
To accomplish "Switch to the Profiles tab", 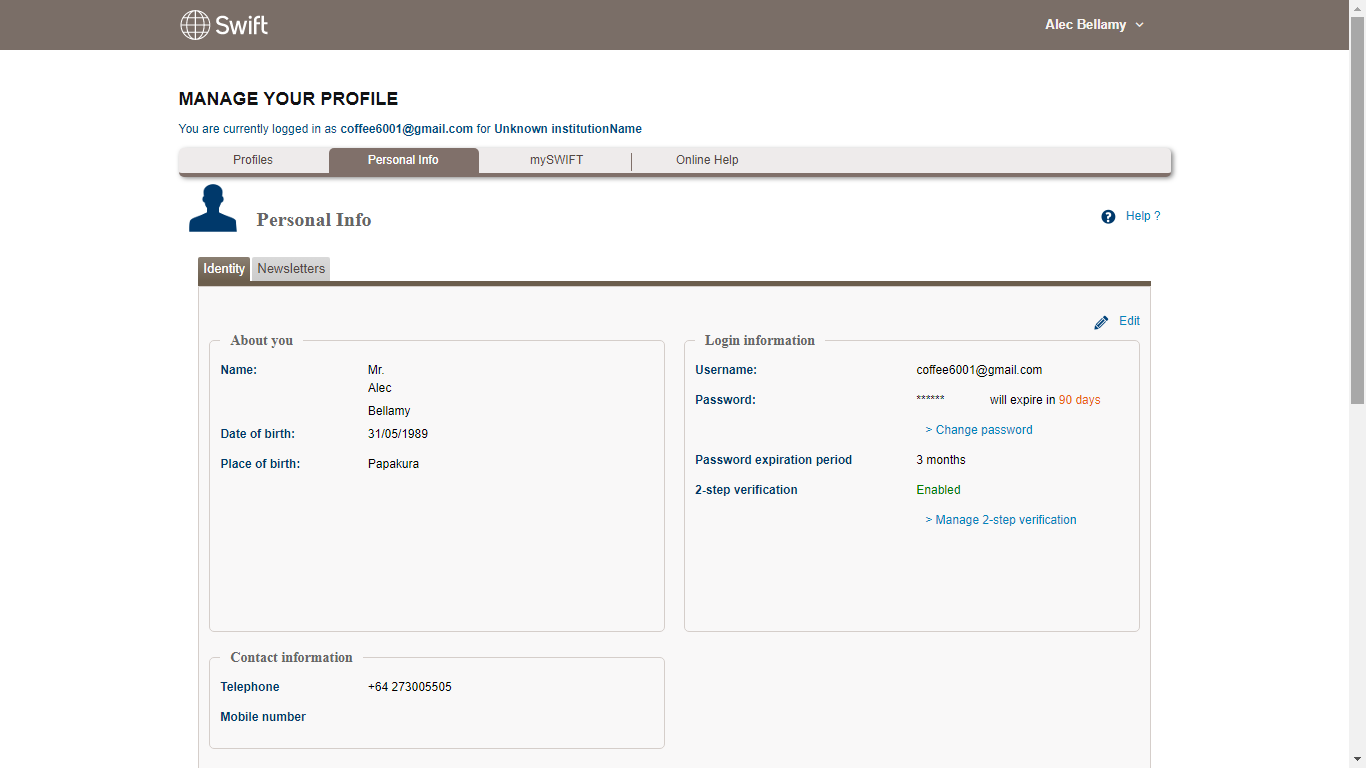I will [253, 160].
